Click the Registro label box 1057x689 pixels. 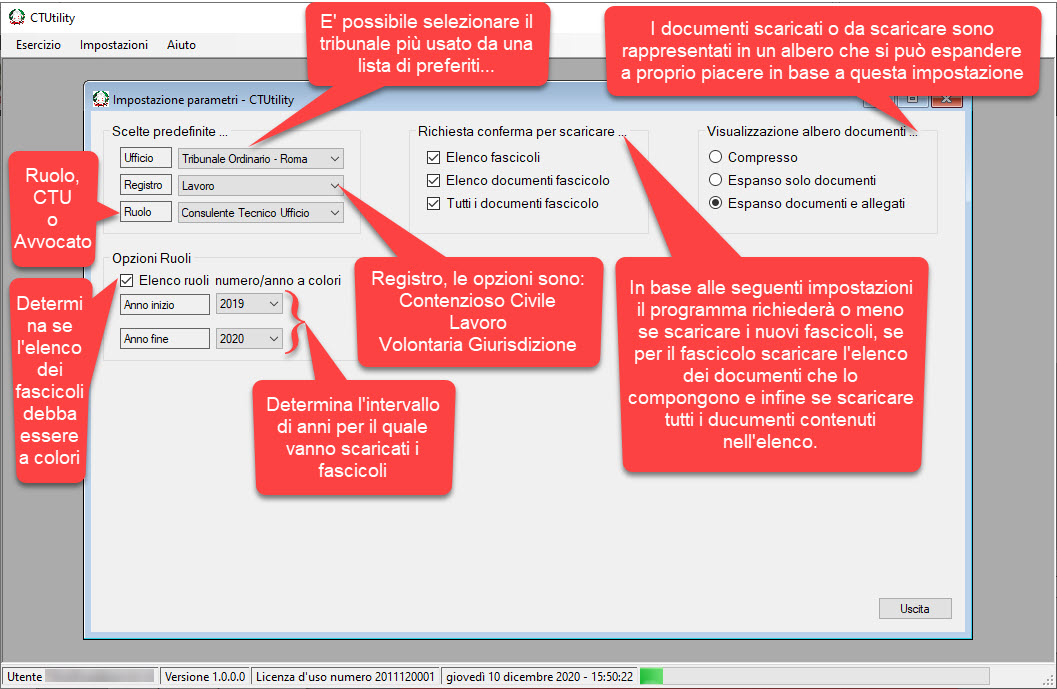(x=146, y=185)
